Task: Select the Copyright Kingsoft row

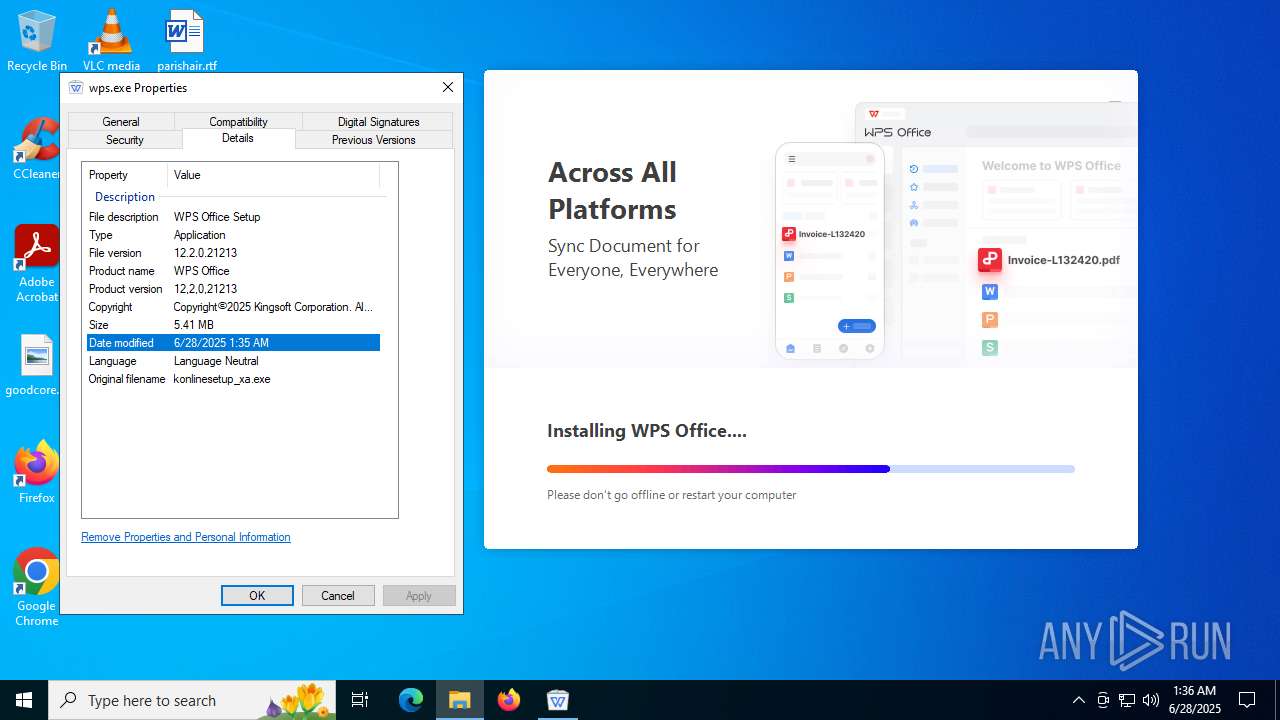Action: [x=233, y=307]
